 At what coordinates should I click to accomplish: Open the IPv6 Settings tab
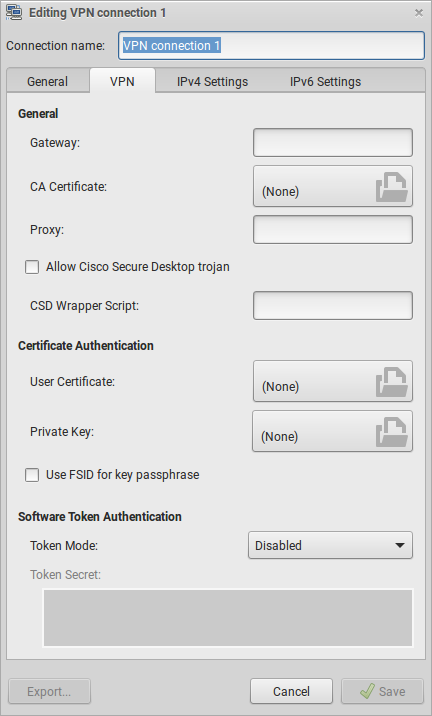(x=325, y=81)
